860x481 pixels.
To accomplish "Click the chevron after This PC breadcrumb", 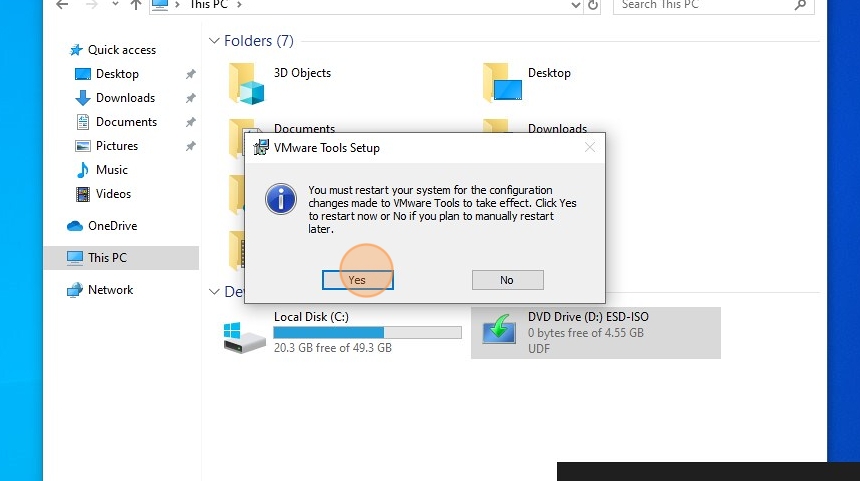I will [239, 5].
